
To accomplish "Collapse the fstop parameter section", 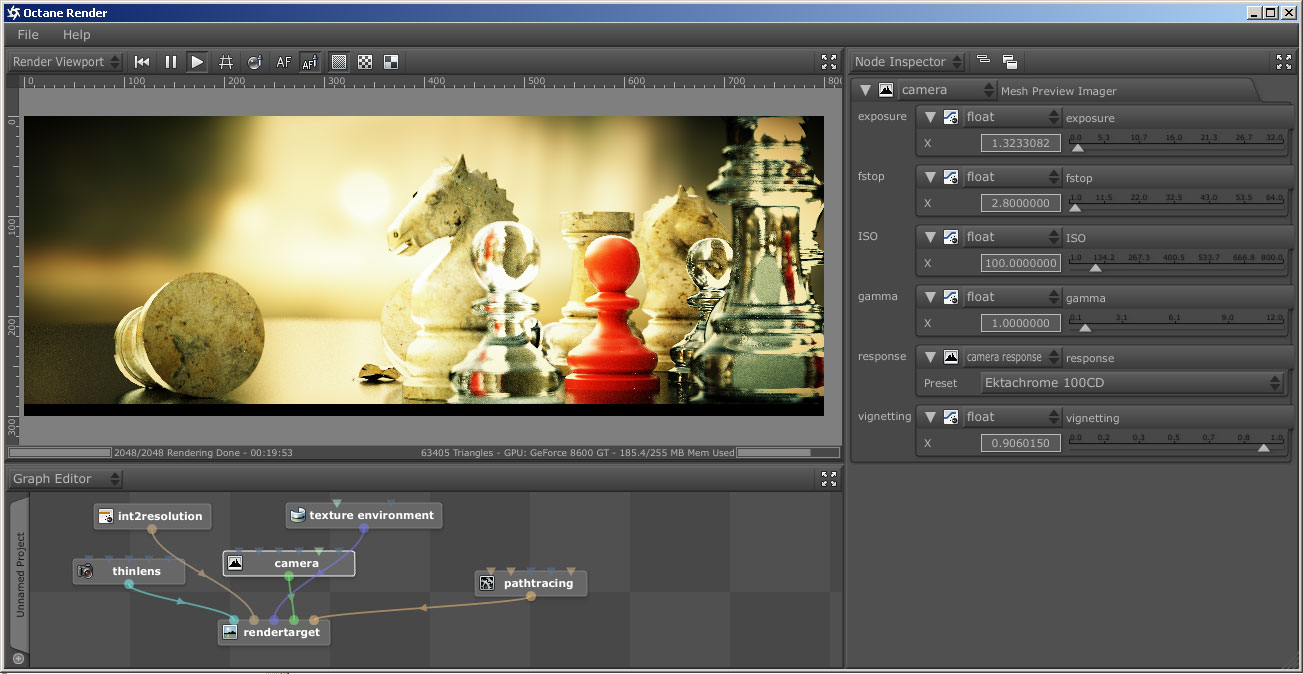I will pos(929,177).
